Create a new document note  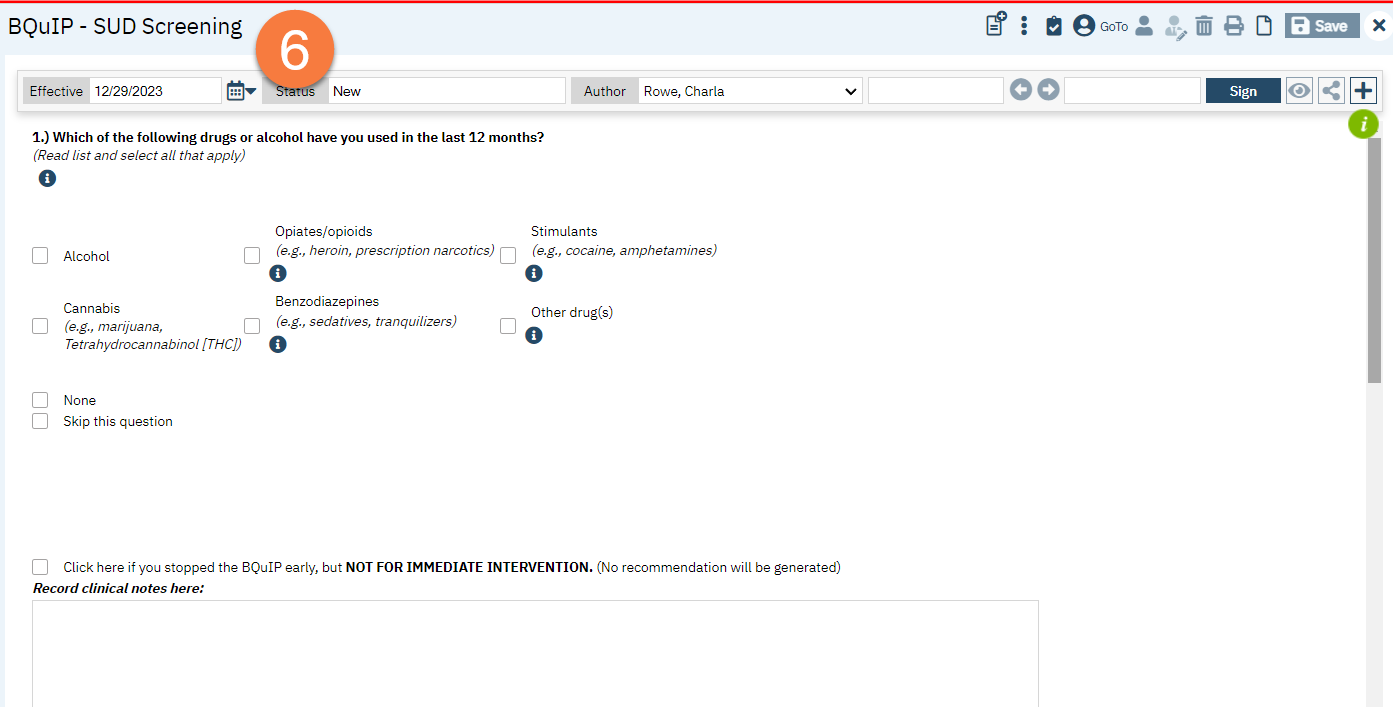(994, 25)
